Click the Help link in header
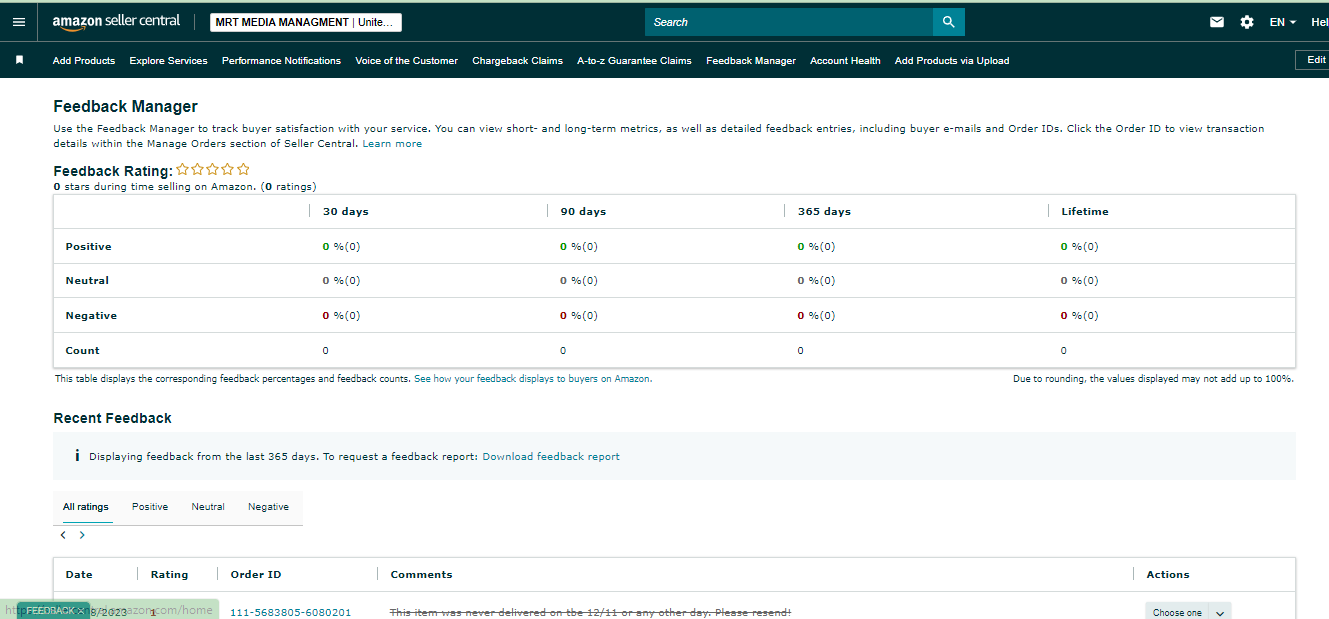This screenshot has height=619, width=1329. pyautogui.click(x=1320, y=22)
